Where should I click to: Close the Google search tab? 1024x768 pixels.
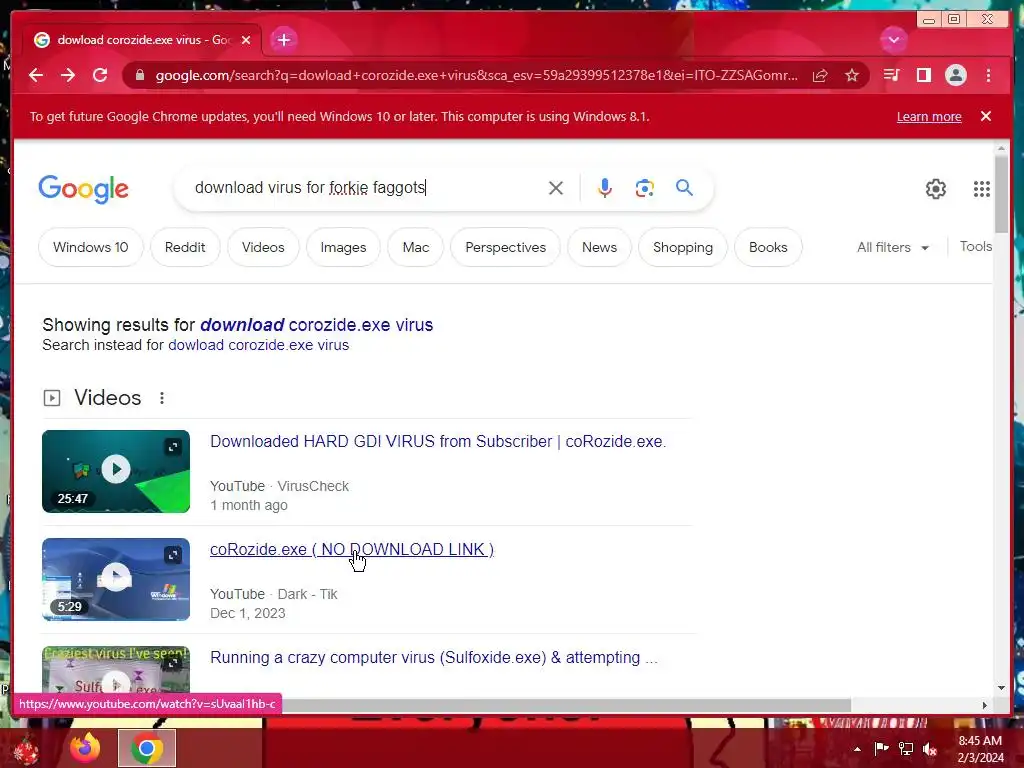coord(246,40)
